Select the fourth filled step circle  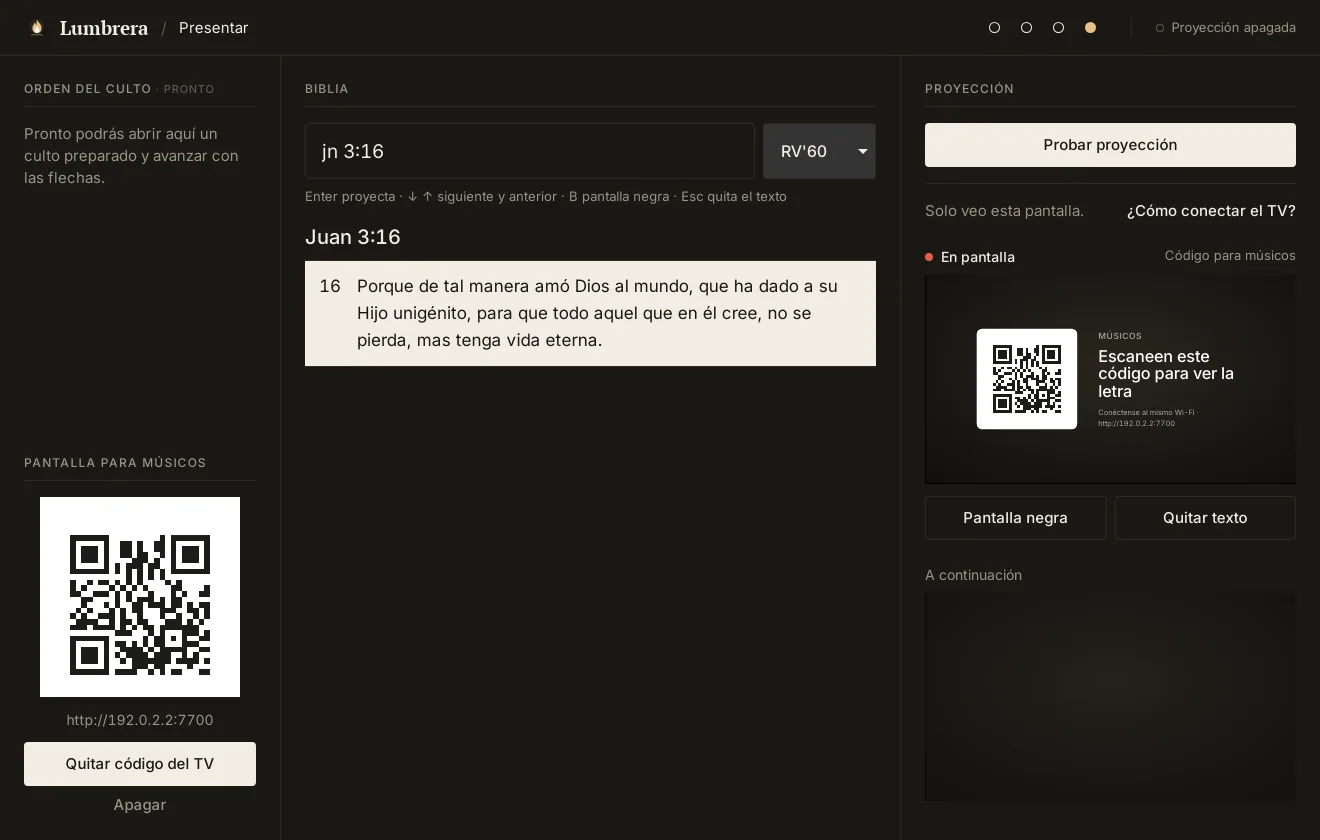click(1090, 28)
